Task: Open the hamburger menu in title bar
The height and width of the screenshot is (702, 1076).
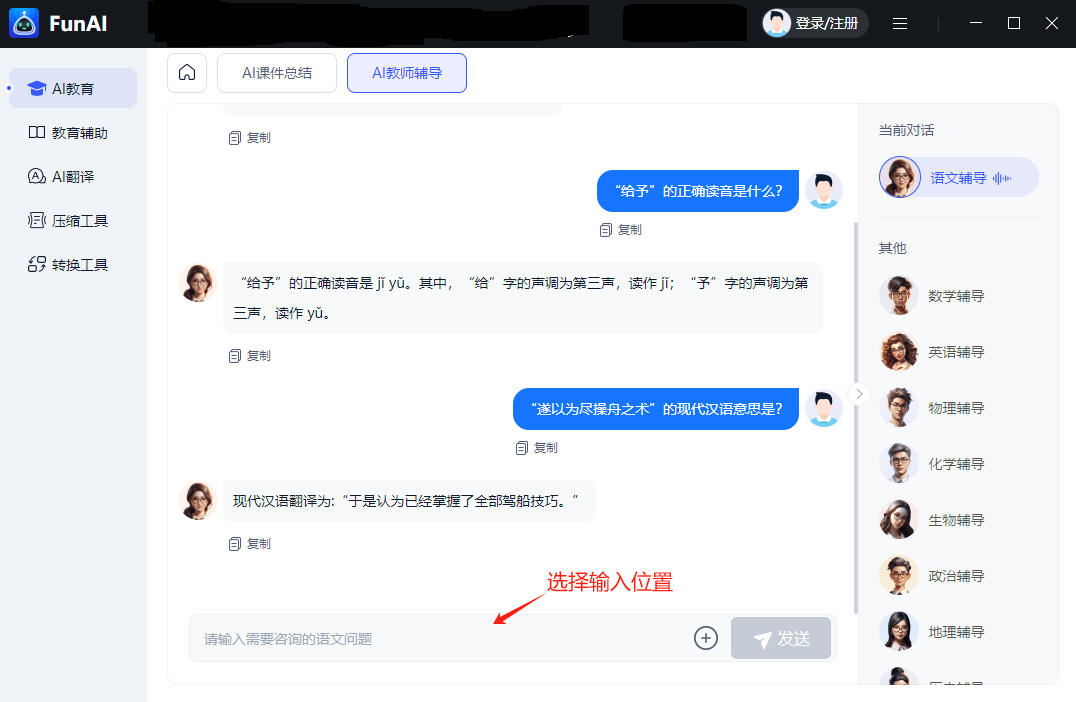Action: (x=900, y=23)
